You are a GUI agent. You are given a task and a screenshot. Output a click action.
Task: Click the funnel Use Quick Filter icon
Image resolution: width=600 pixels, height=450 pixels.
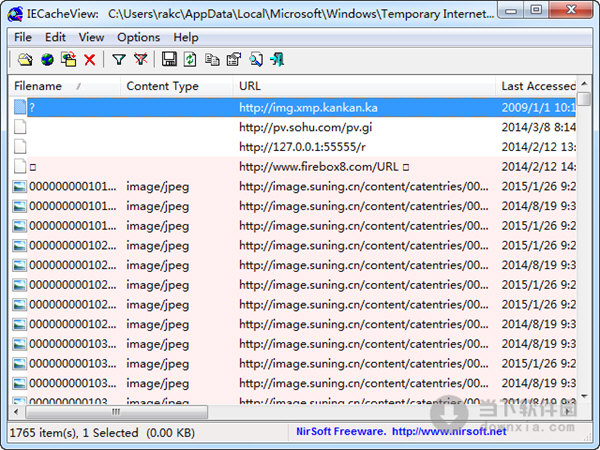pyautogui.click(x=119, y=60)
